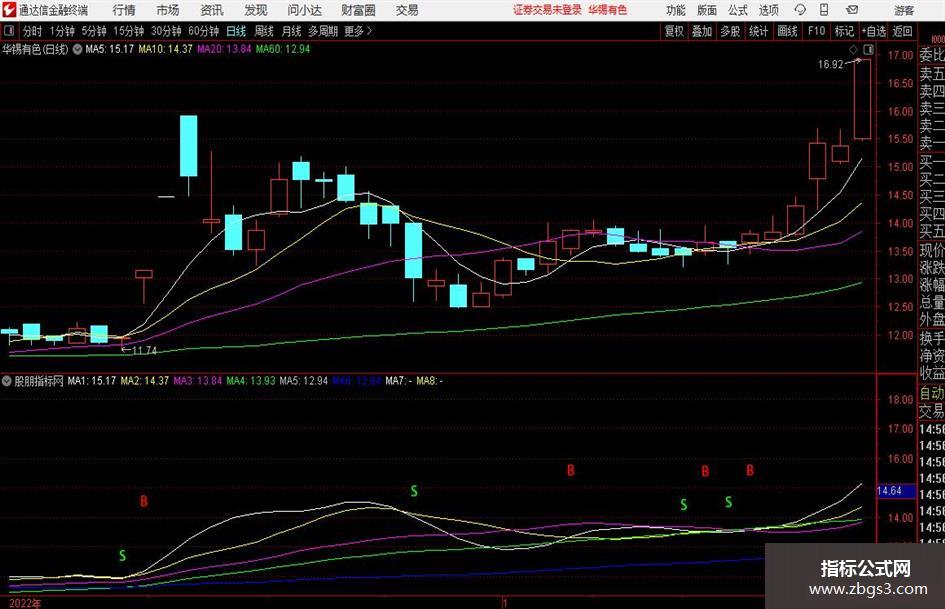Open the 交易 menu
The image size is (945, 609).
407,10
